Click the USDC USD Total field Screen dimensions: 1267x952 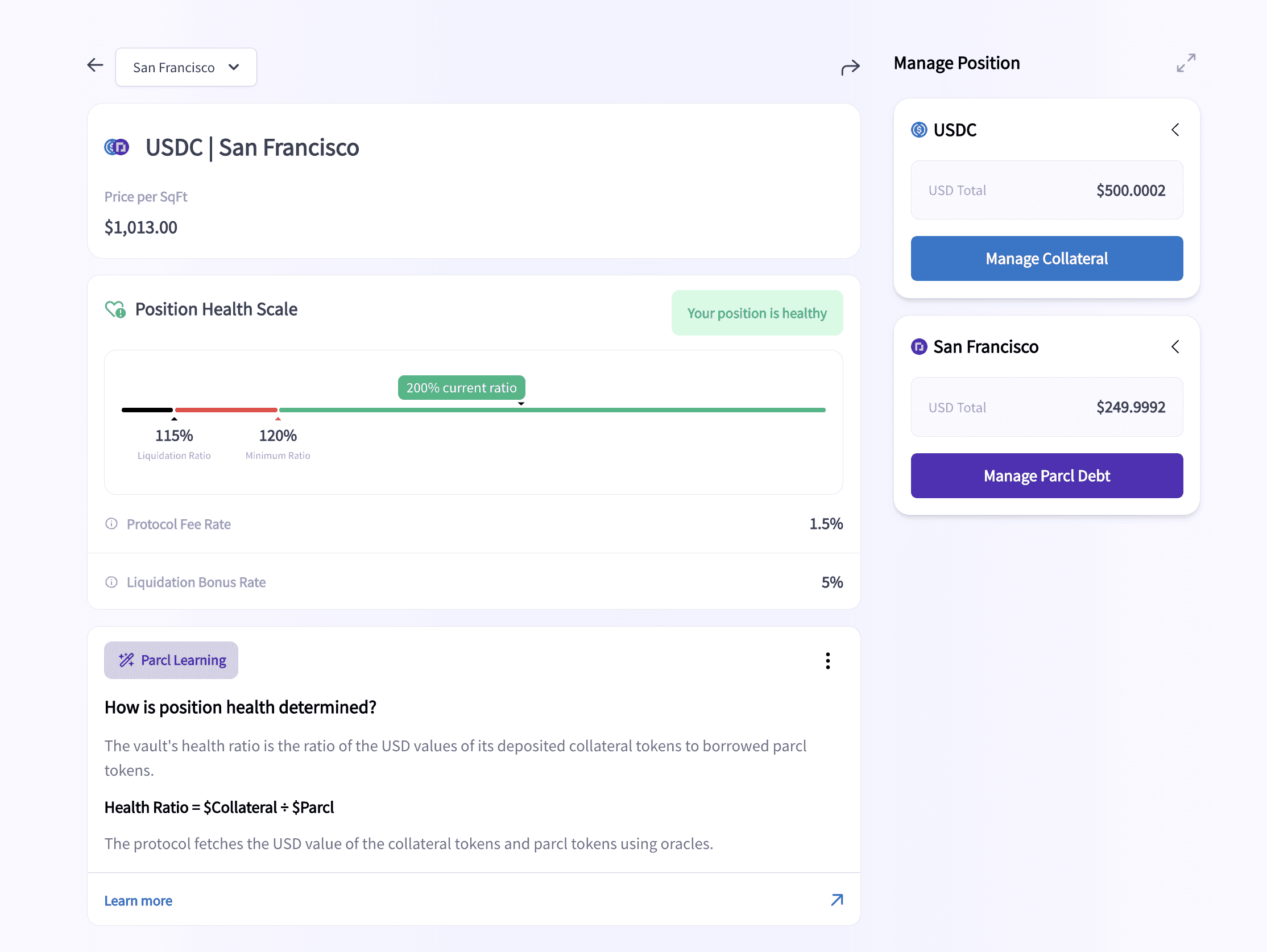[x=1046, y=190]
